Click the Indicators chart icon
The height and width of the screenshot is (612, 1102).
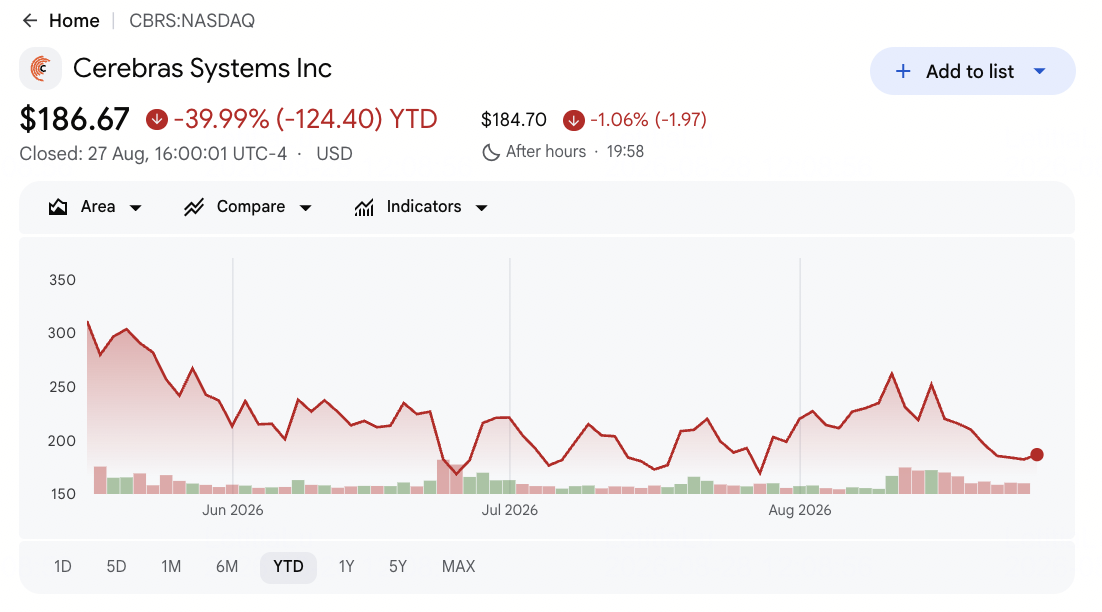364,207
